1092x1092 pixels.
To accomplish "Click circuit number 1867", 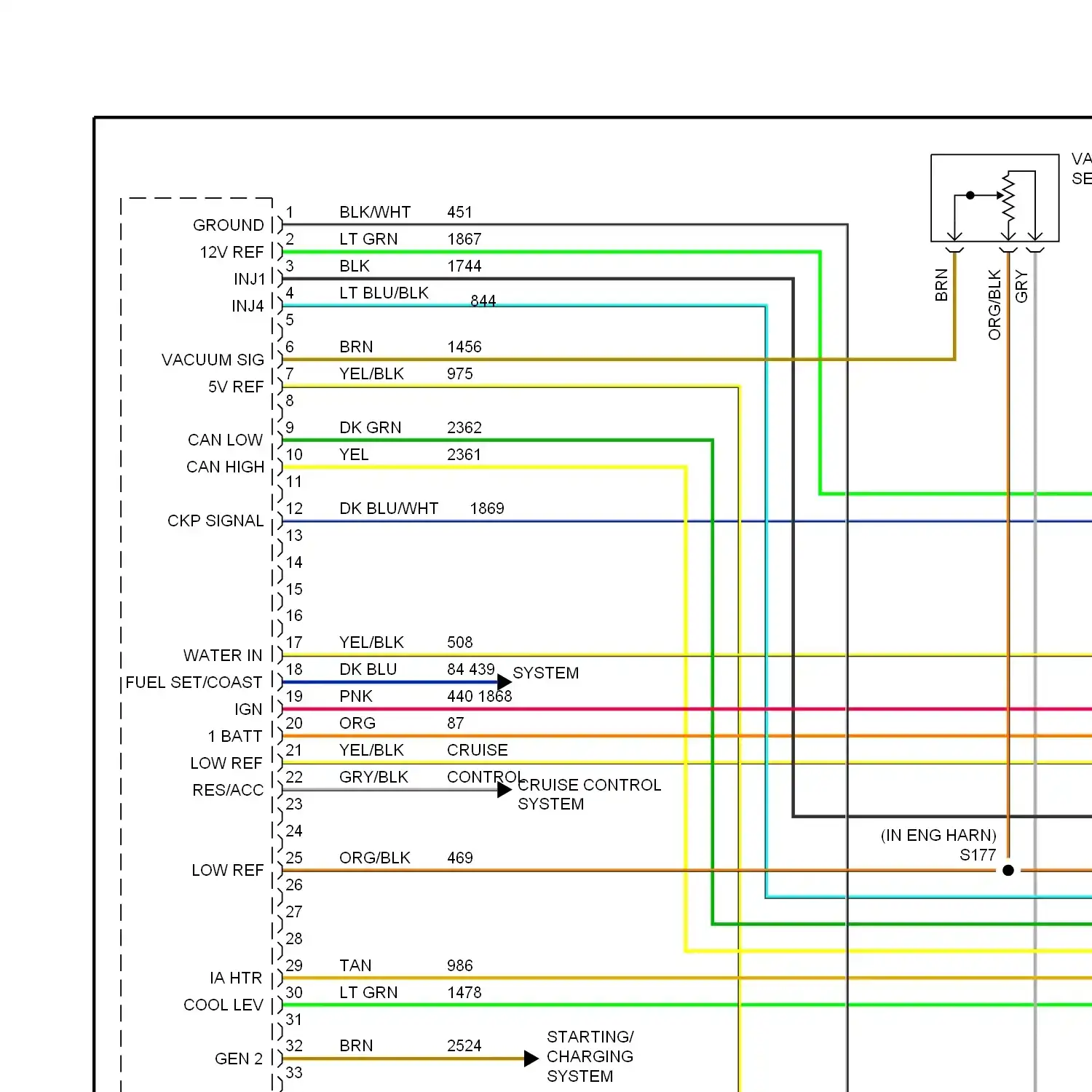I will 464,239.
